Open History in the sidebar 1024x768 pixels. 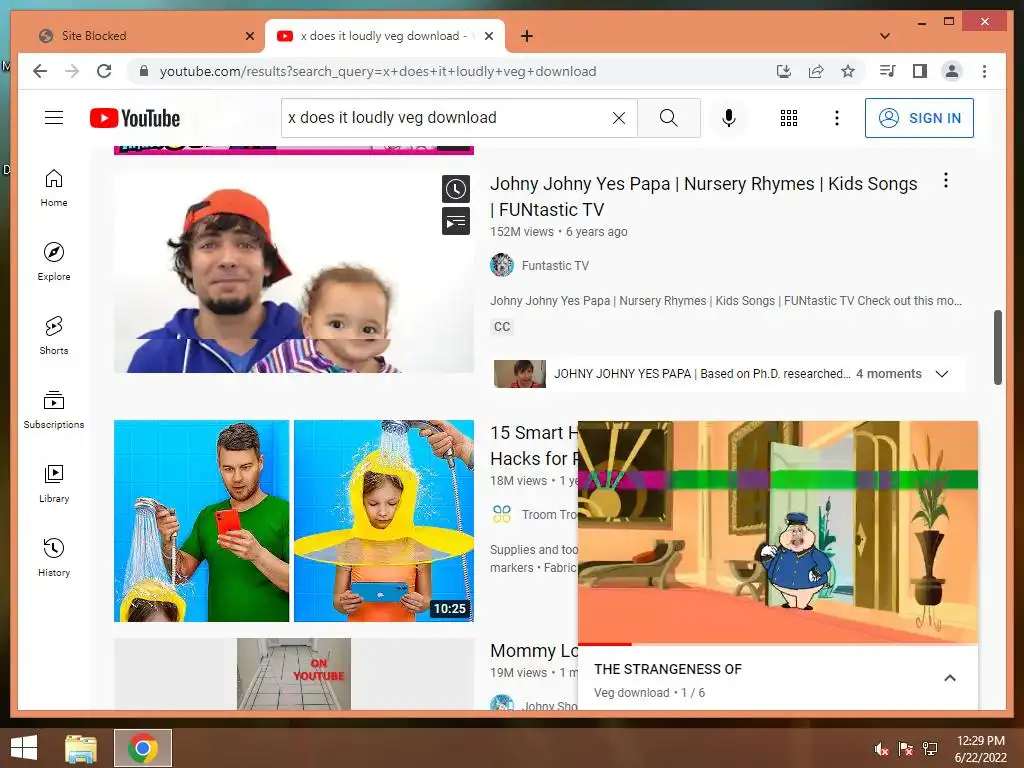[54, 557]
